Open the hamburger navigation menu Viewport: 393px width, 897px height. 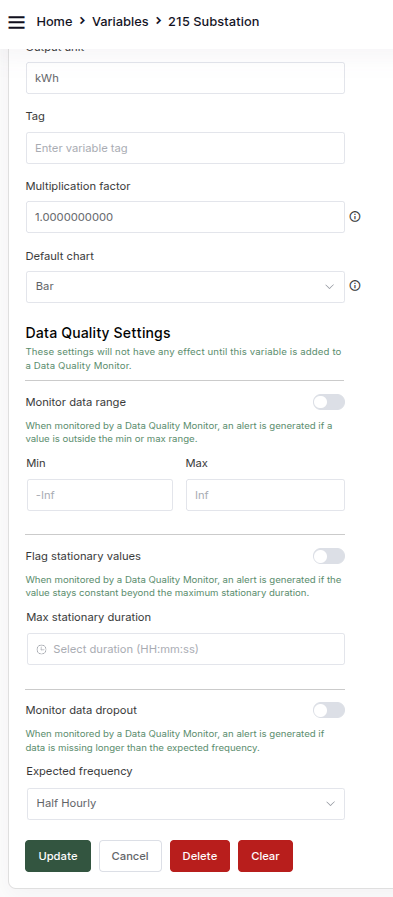(x=17, y=22)
